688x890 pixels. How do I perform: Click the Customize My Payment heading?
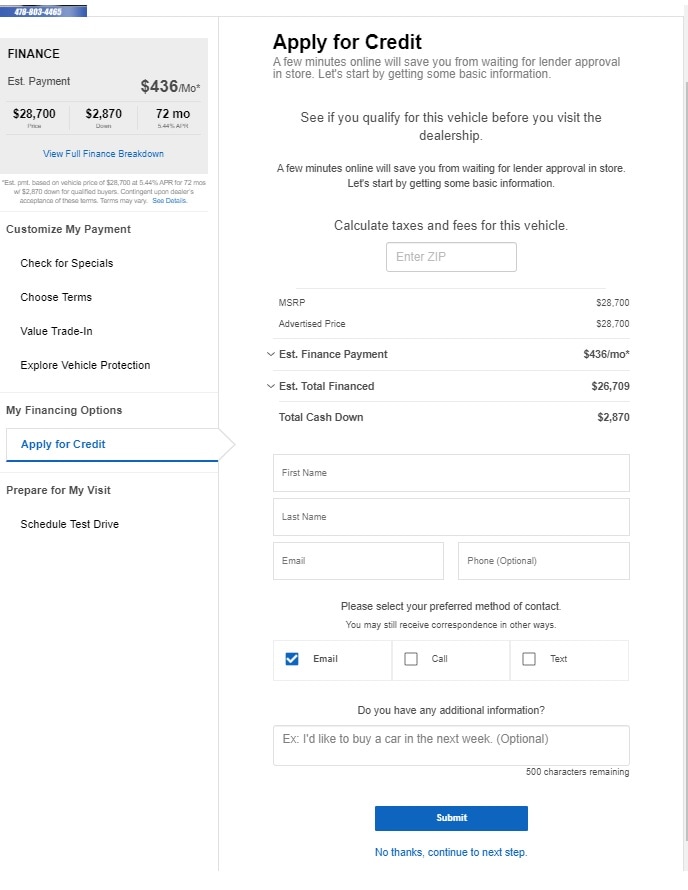[x=68, y=229]
